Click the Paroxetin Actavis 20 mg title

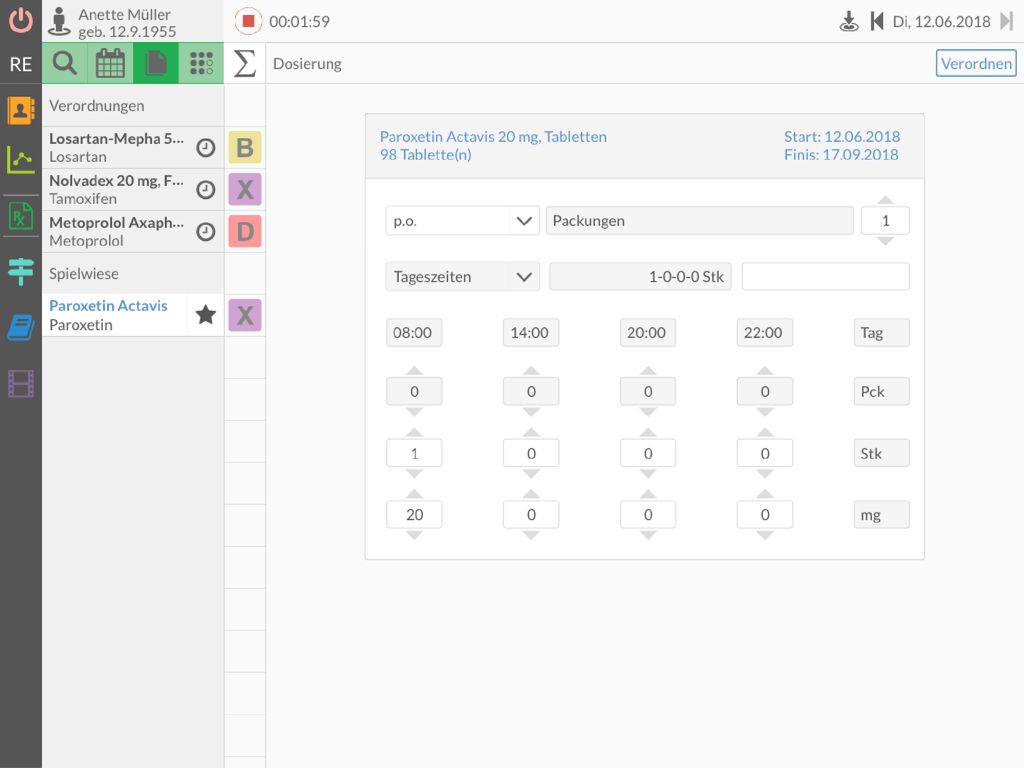(x=493, y=136)
